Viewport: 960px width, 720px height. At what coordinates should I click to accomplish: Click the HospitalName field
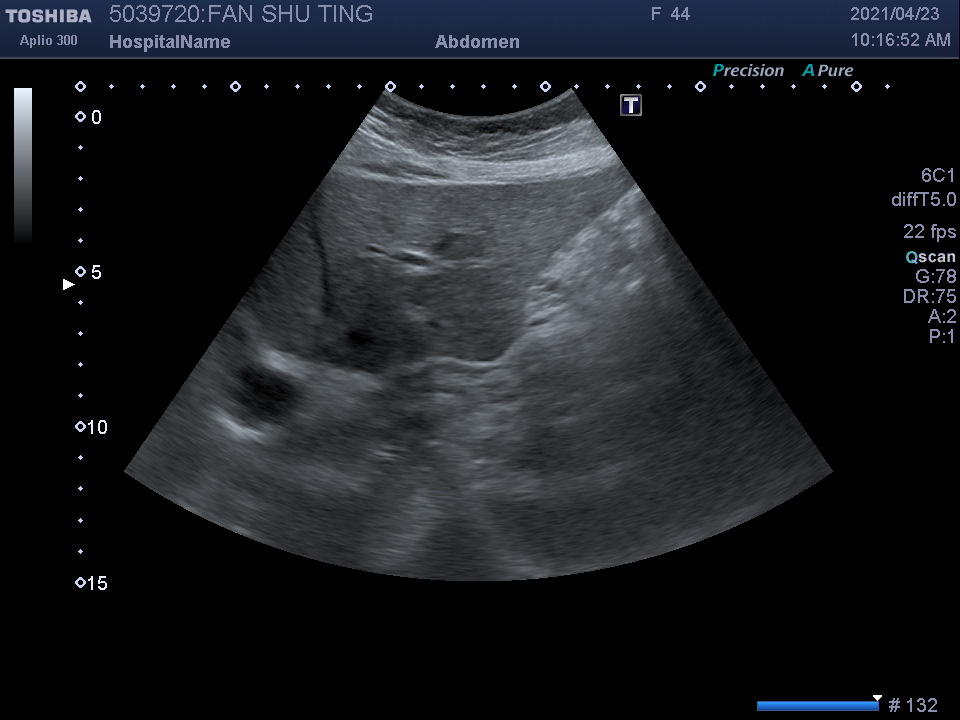pos(169,42)
